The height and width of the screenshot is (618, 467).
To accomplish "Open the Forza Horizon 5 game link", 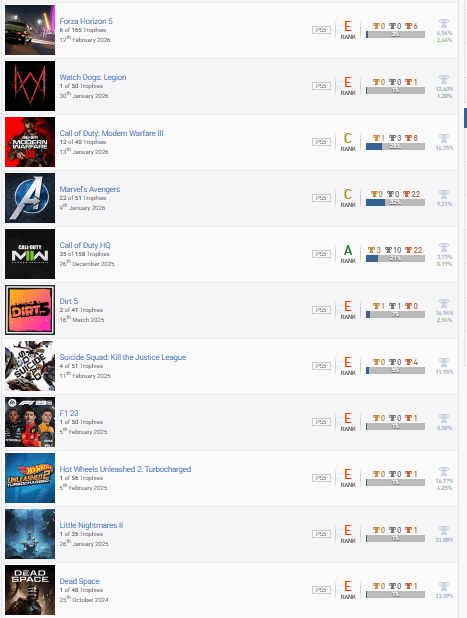I will (x=86, y=21).
